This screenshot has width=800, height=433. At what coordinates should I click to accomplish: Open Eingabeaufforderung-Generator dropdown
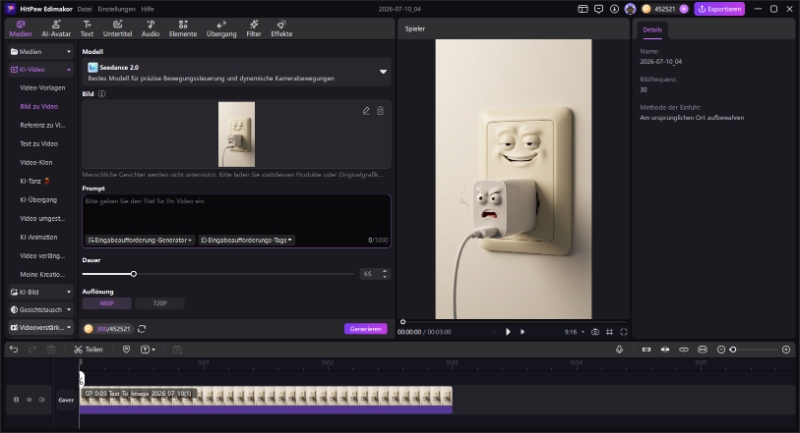click(139, 240)
